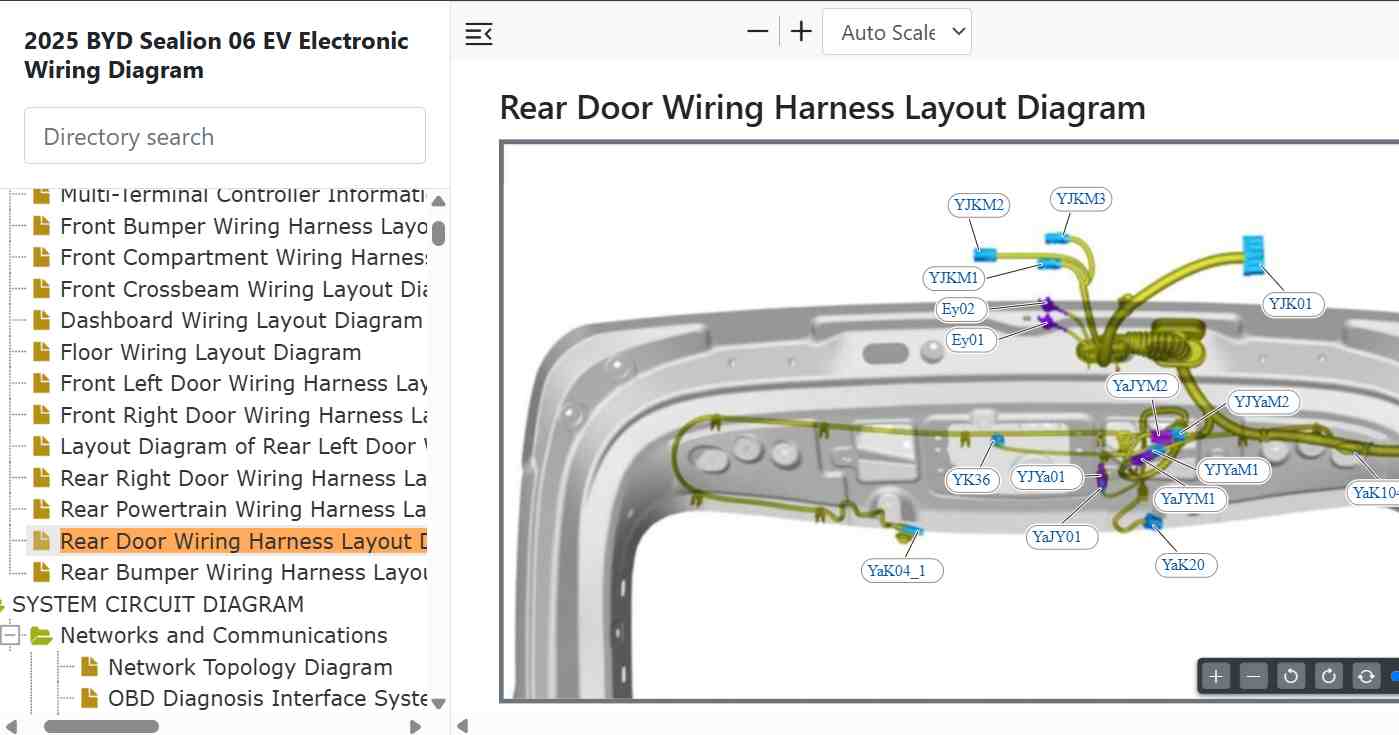
Task: Click the YJKM2 connector label
Action: [979, 205]
